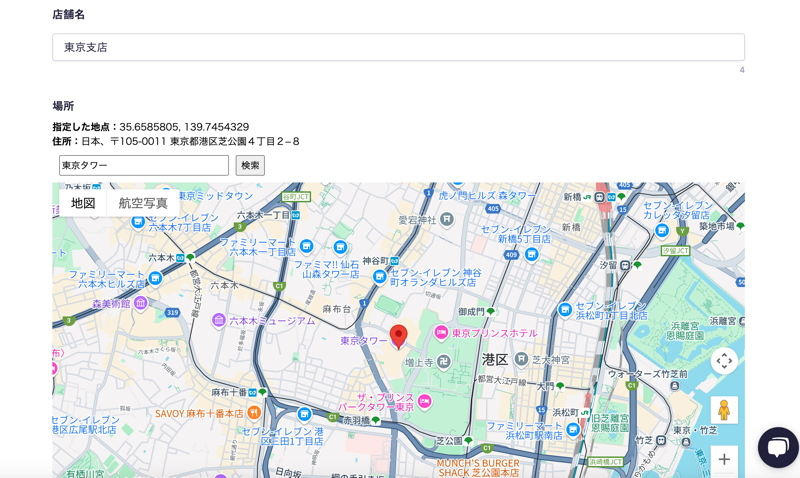The height and width of the screenshot is (478, 800).
Task: Click the 六本木ミュージアム museum marker
Action: 219,320
